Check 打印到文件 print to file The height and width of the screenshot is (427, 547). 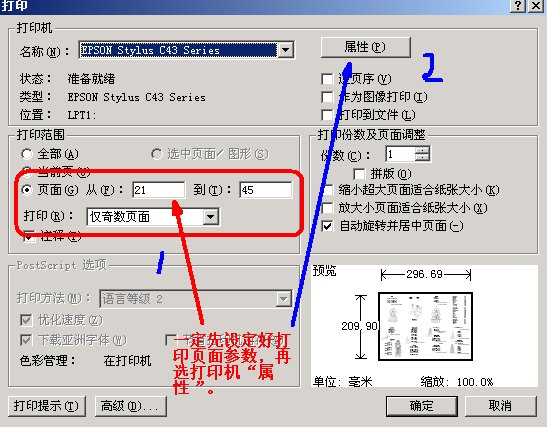(x=327, y=115)
